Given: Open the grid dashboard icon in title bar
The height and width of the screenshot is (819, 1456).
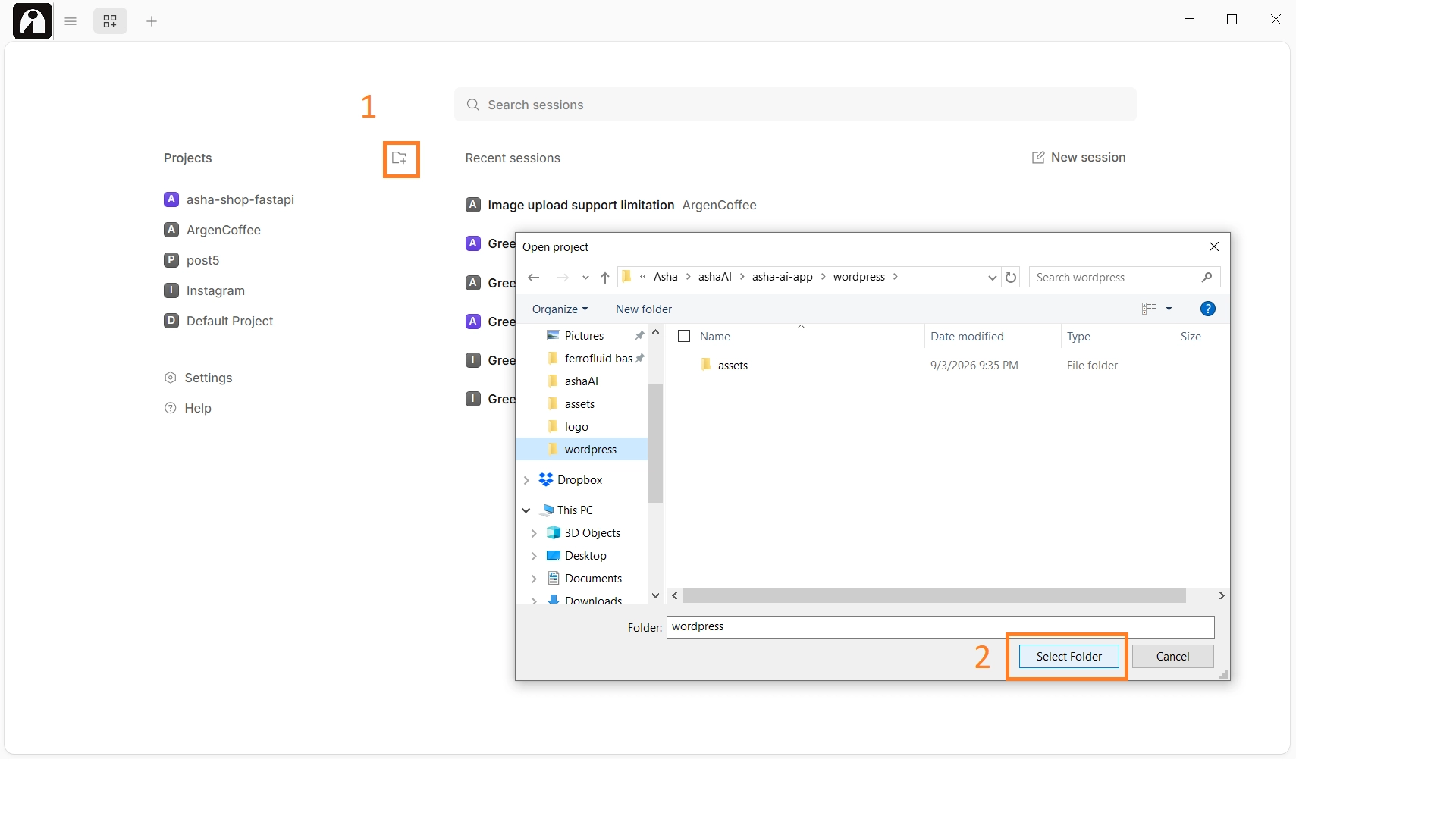Looking at the screenshot, I should (110, 21).
